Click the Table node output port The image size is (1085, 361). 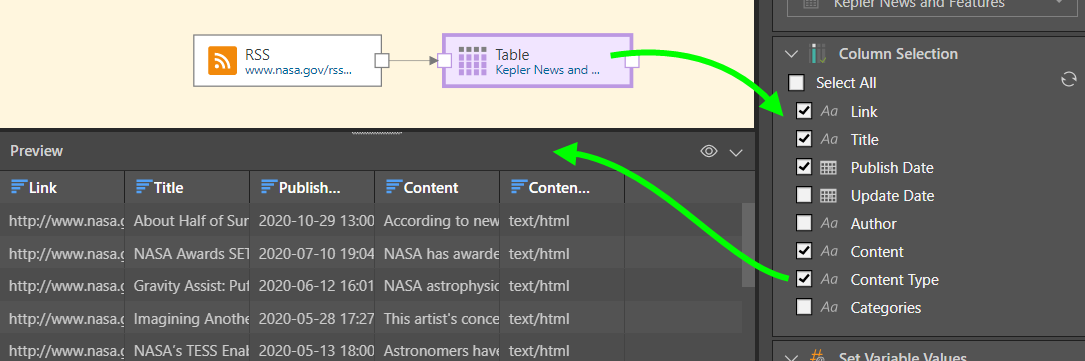click(x=632, y=61)
